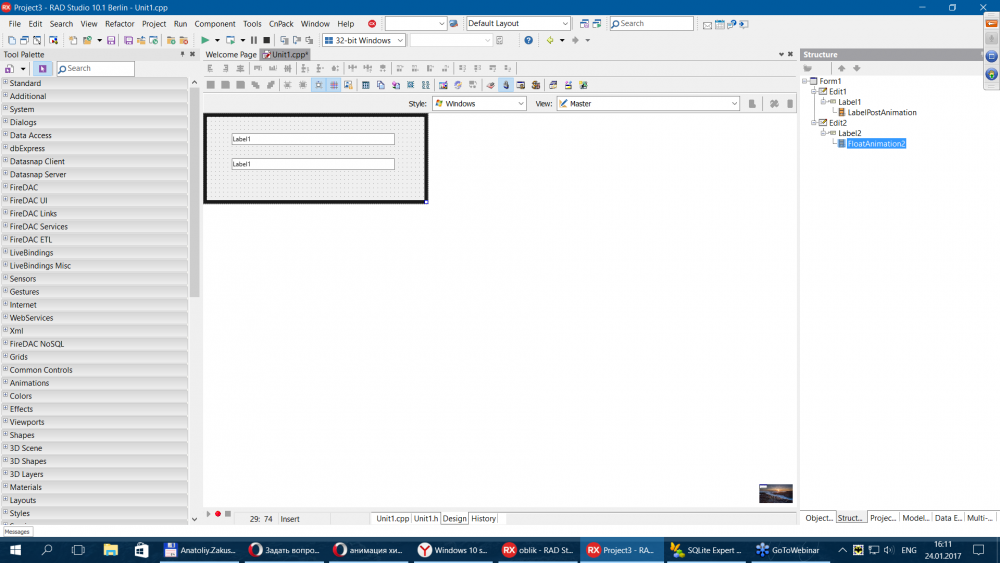Navigate back with the green arrow
1000x563 pixels.
click(x=550, y=40)
